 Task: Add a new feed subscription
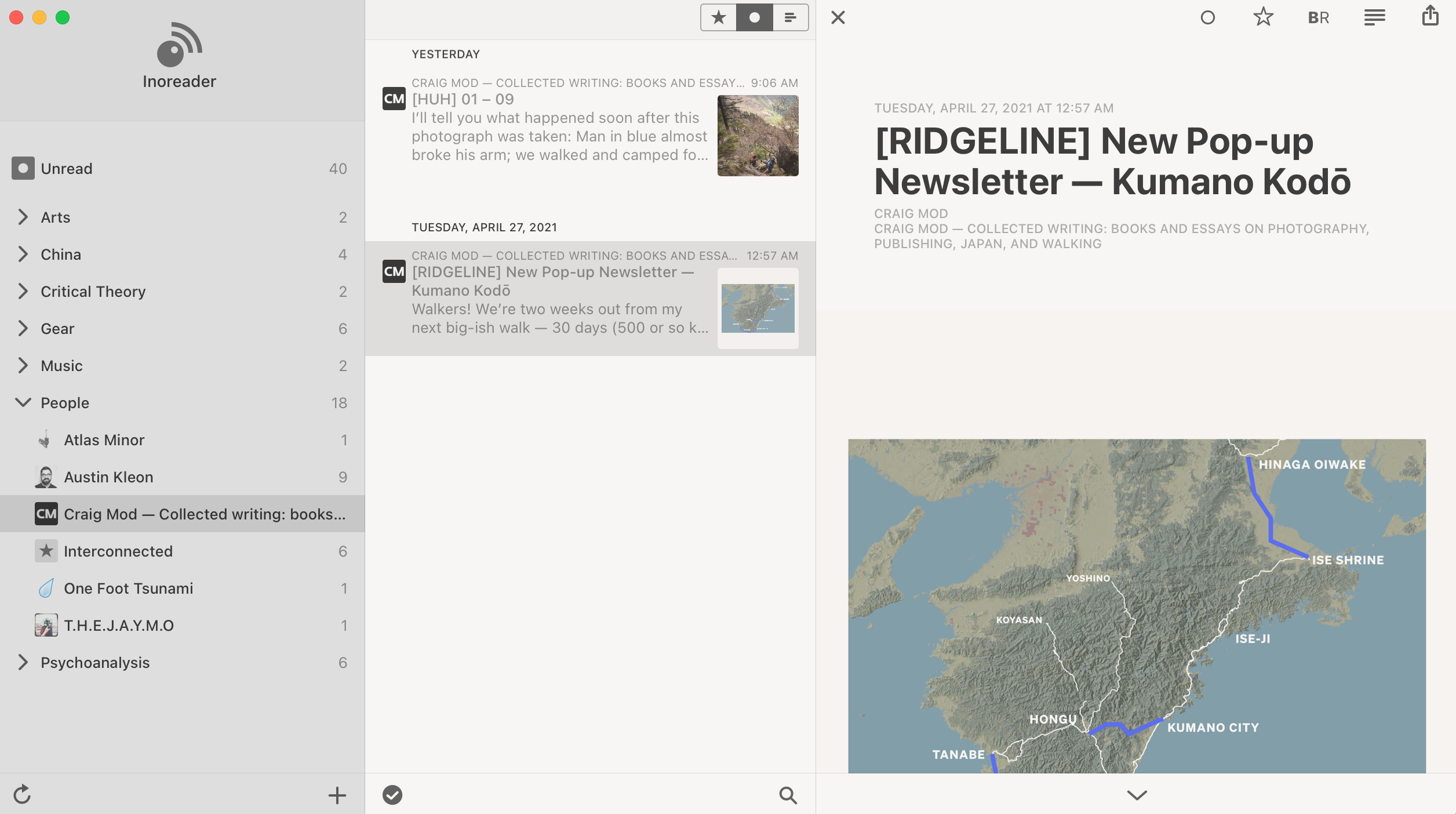(337, 795)
